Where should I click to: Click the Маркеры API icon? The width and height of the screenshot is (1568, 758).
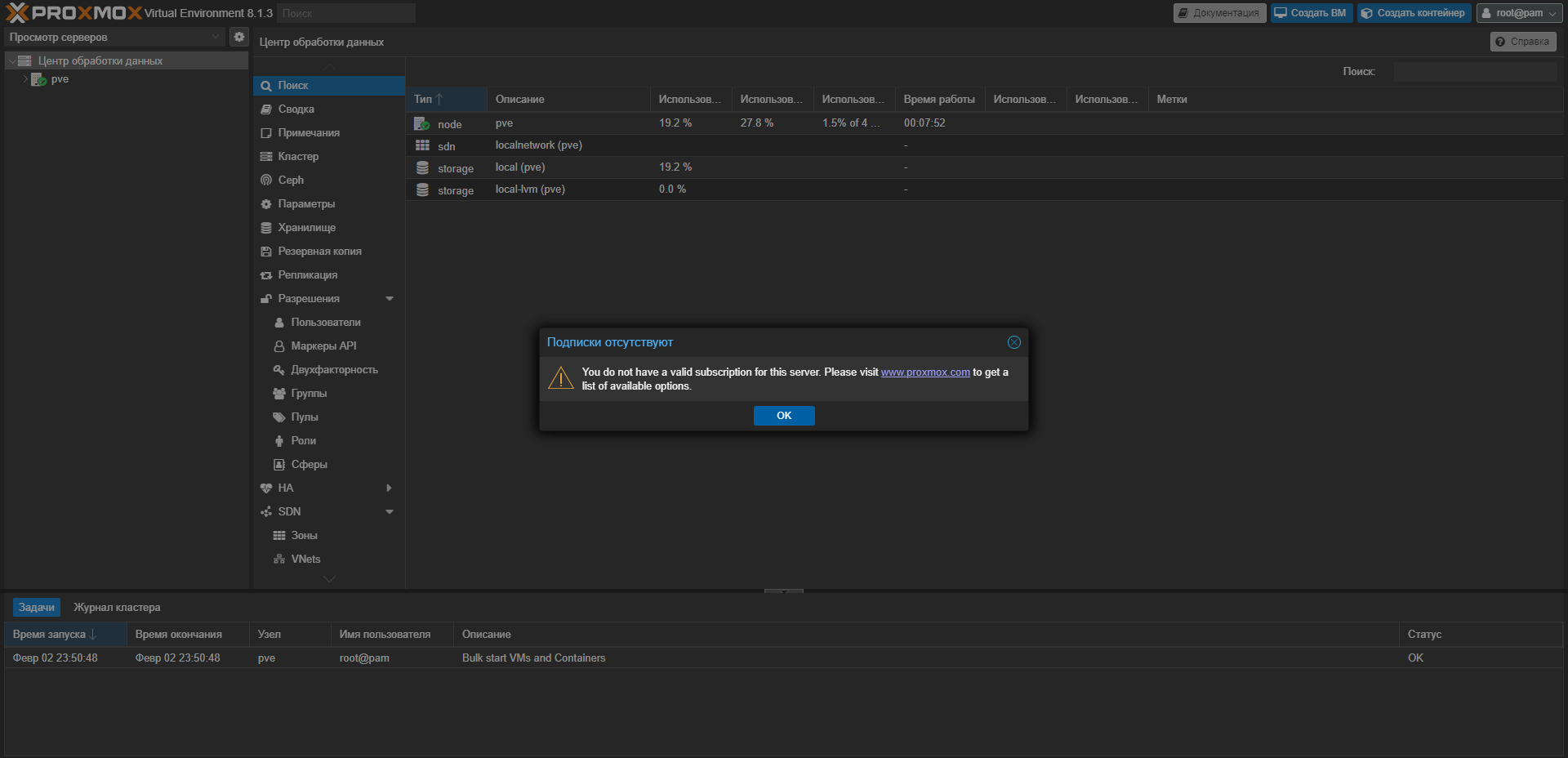(x=279, y=346)
